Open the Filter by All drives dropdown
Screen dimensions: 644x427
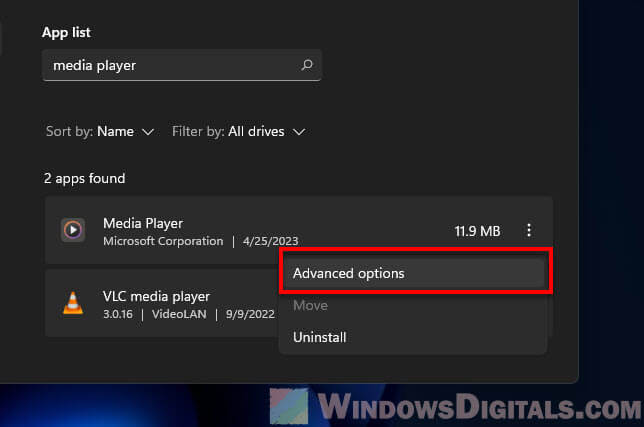pos(238,131)
